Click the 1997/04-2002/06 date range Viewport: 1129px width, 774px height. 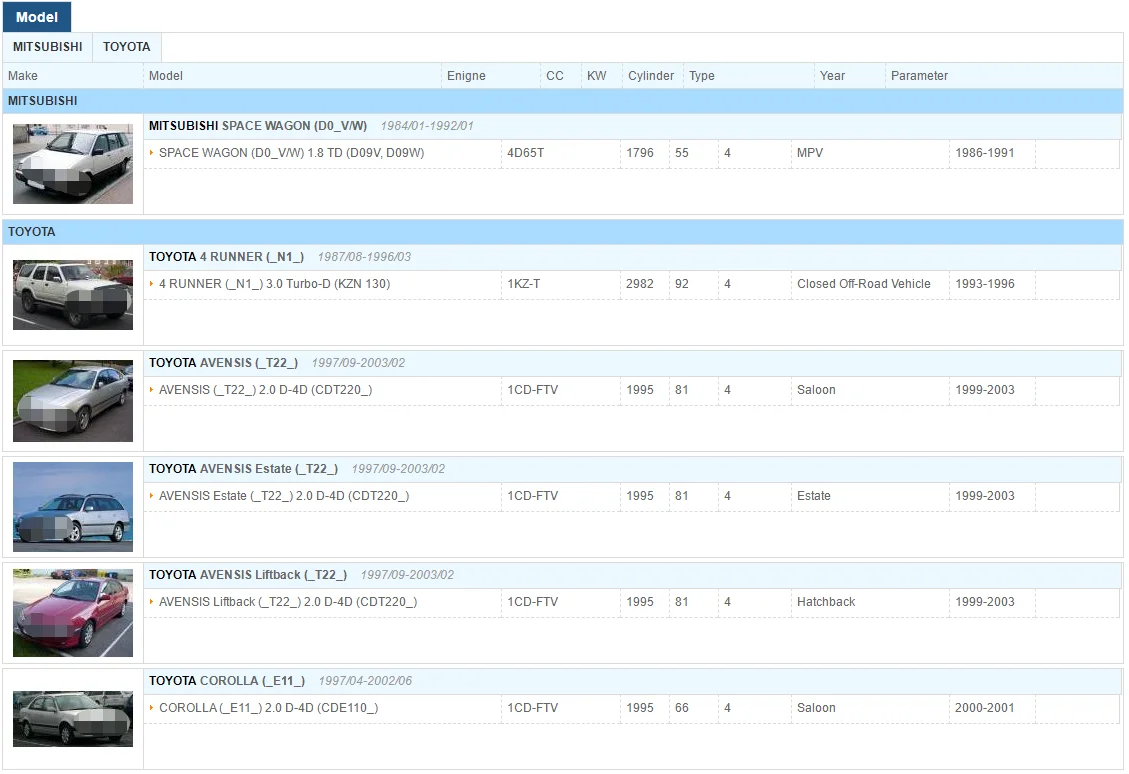[x=365, y=680]
